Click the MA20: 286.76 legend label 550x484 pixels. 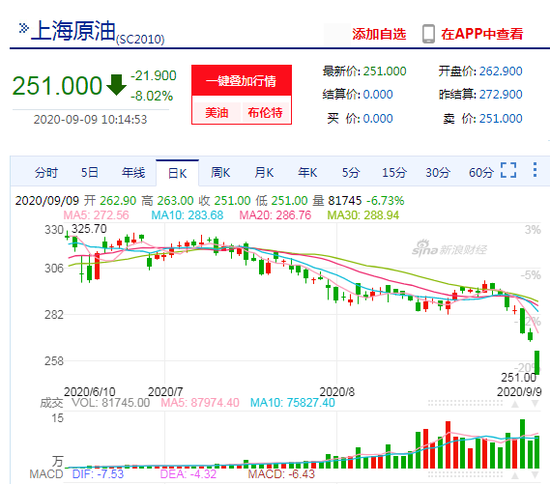click(x=275, y=215)
